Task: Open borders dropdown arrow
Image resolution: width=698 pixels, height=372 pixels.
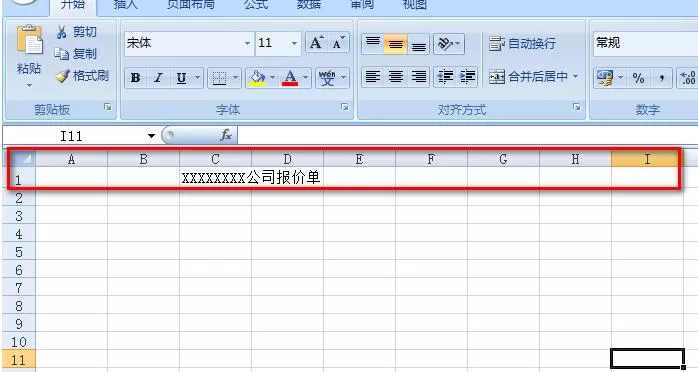Action: [235, 78]
